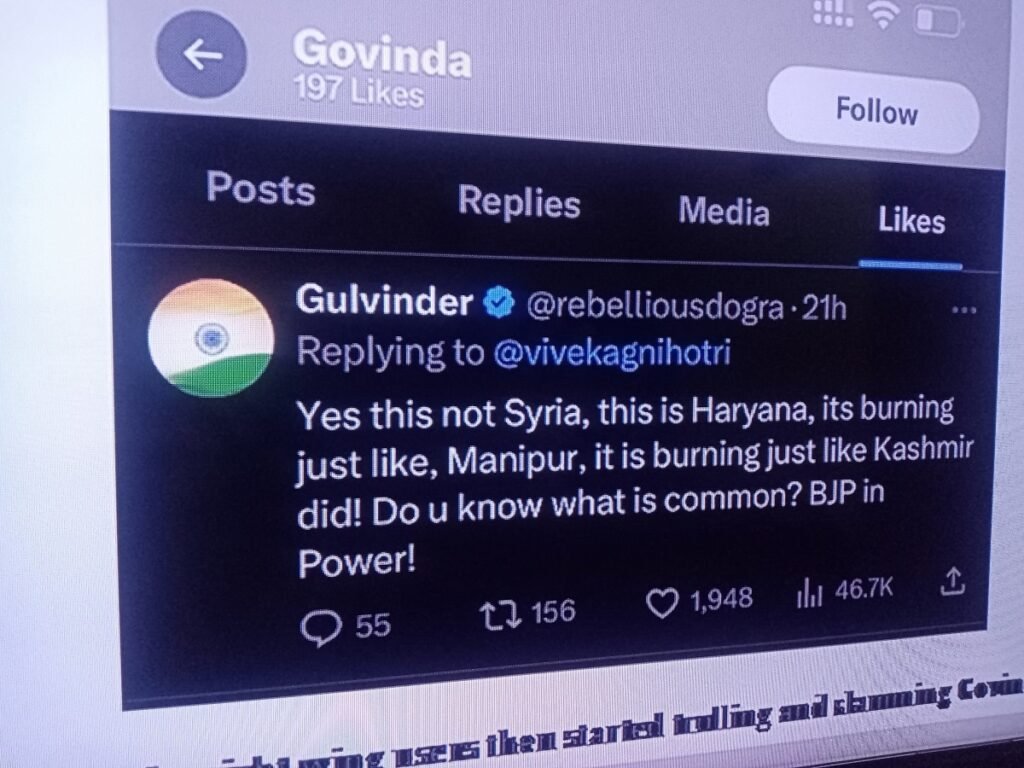Click the Govinda profile name header
The height and width of the screenshot is (768, 1024).
[x=382, y=56]
